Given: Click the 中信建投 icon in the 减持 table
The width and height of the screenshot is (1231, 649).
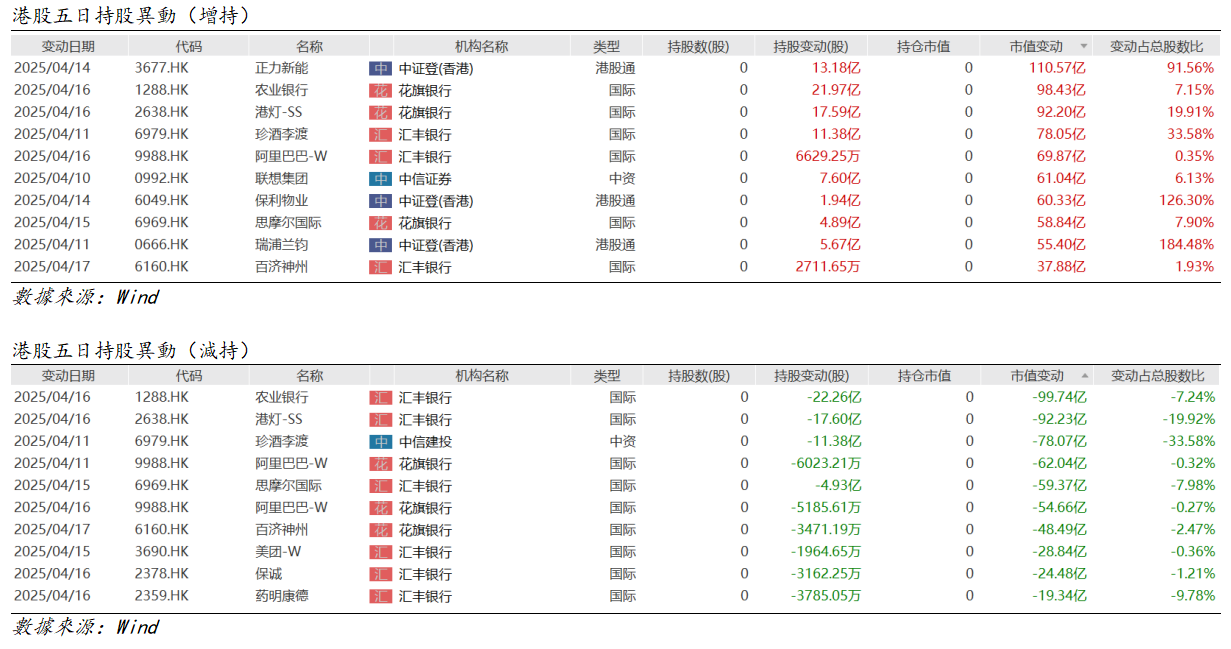Looking at the screenshot, I should (381, 441).
